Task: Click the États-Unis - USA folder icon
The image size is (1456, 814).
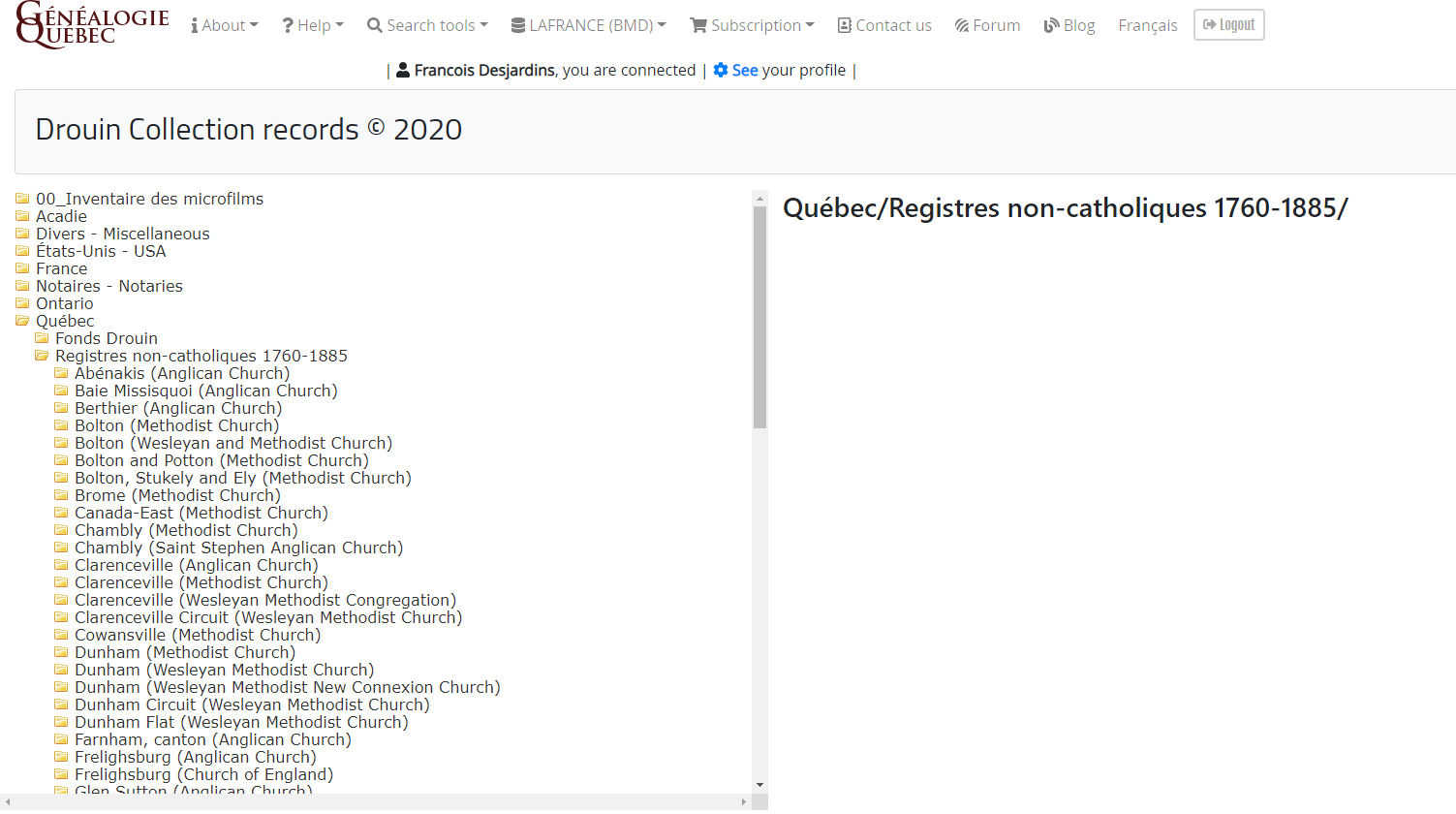Action: 22,251
